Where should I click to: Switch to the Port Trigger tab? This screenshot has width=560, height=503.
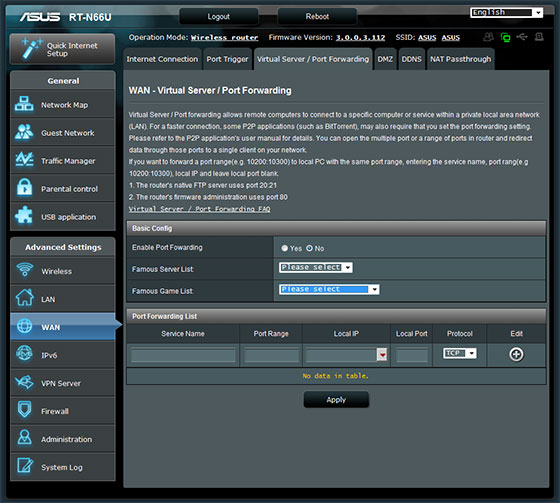click(227, 59)
